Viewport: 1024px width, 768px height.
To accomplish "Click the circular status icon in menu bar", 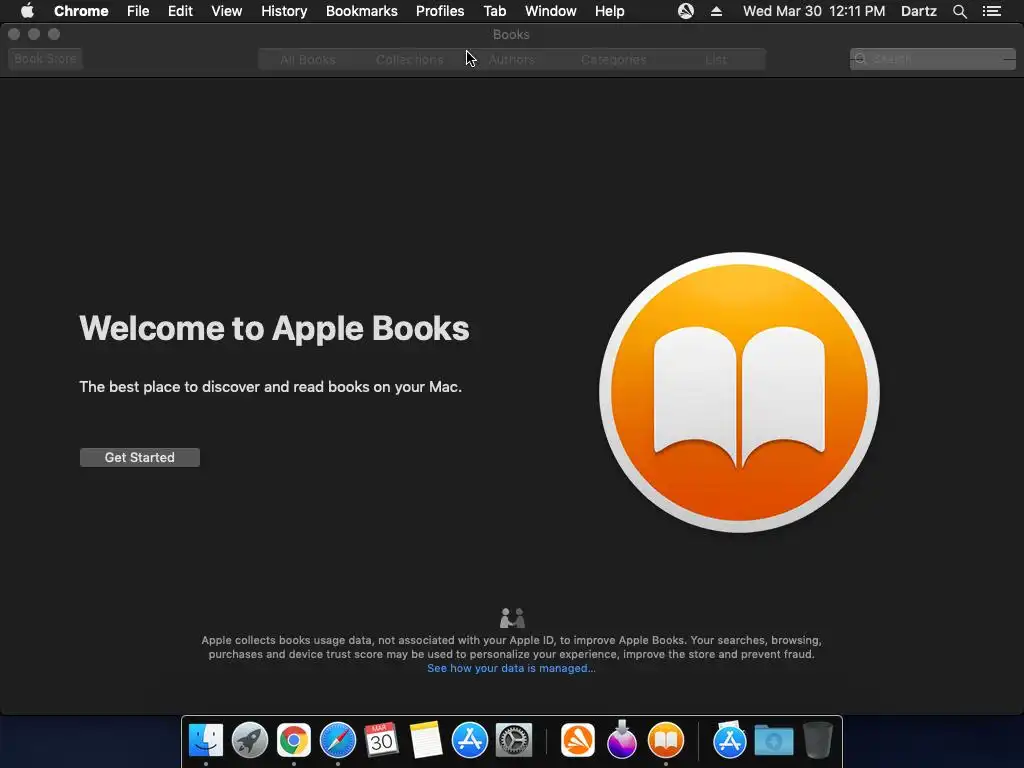I will (x=686, y=11).
